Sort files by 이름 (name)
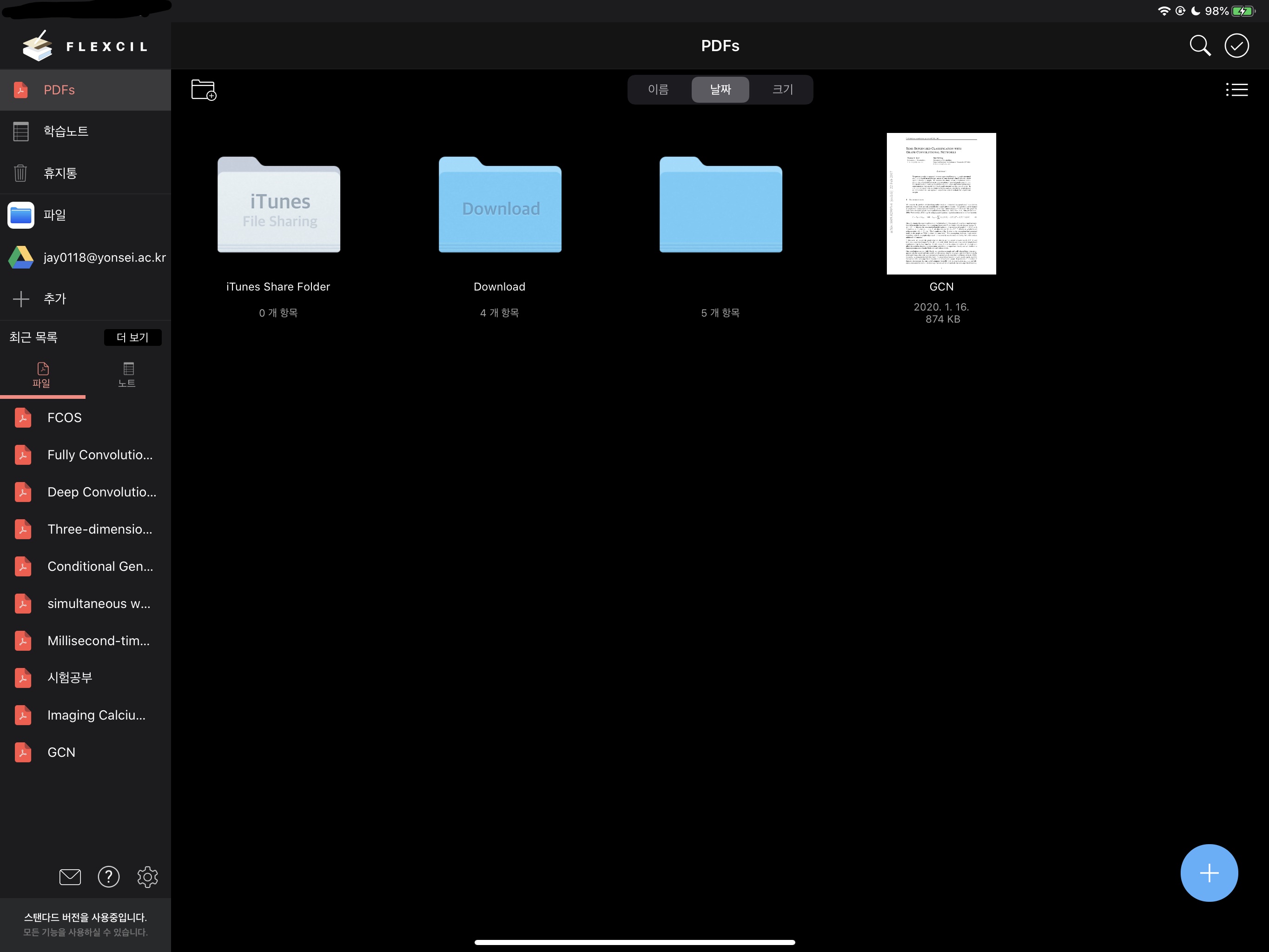 tap(658, 90)
